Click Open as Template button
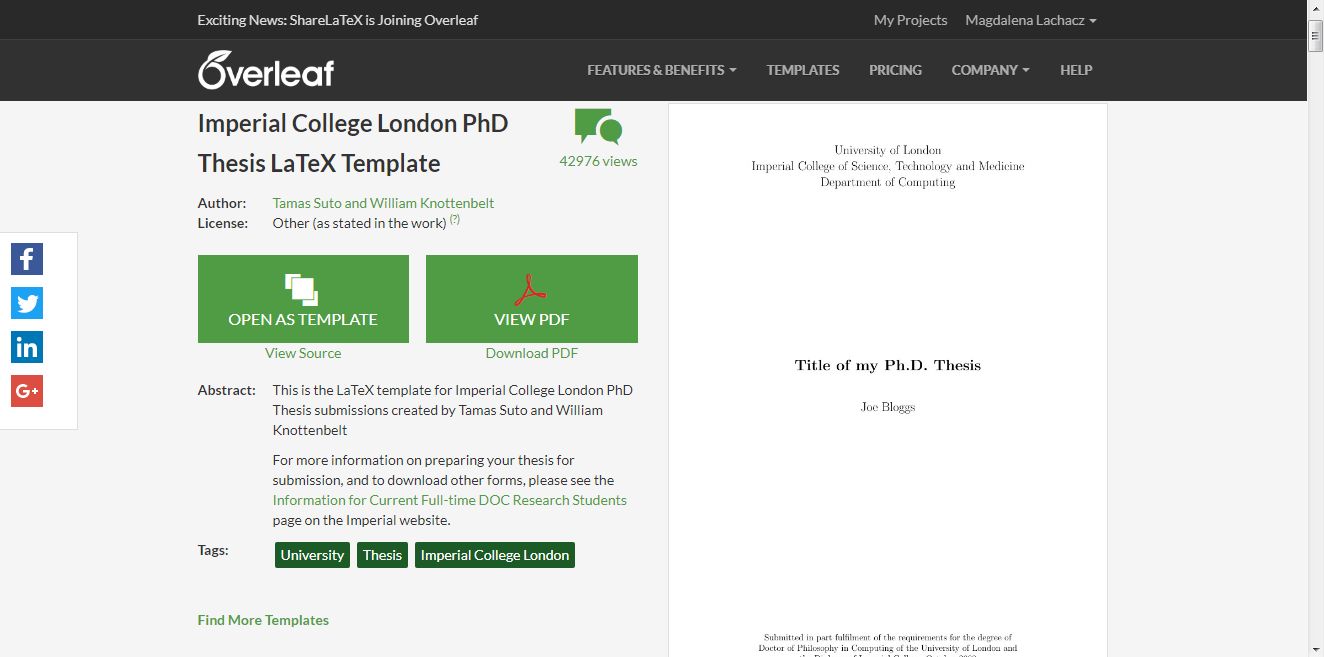The height and width of the screenshot is (657, 1324). pyautogui.click(x=303, y=299)
